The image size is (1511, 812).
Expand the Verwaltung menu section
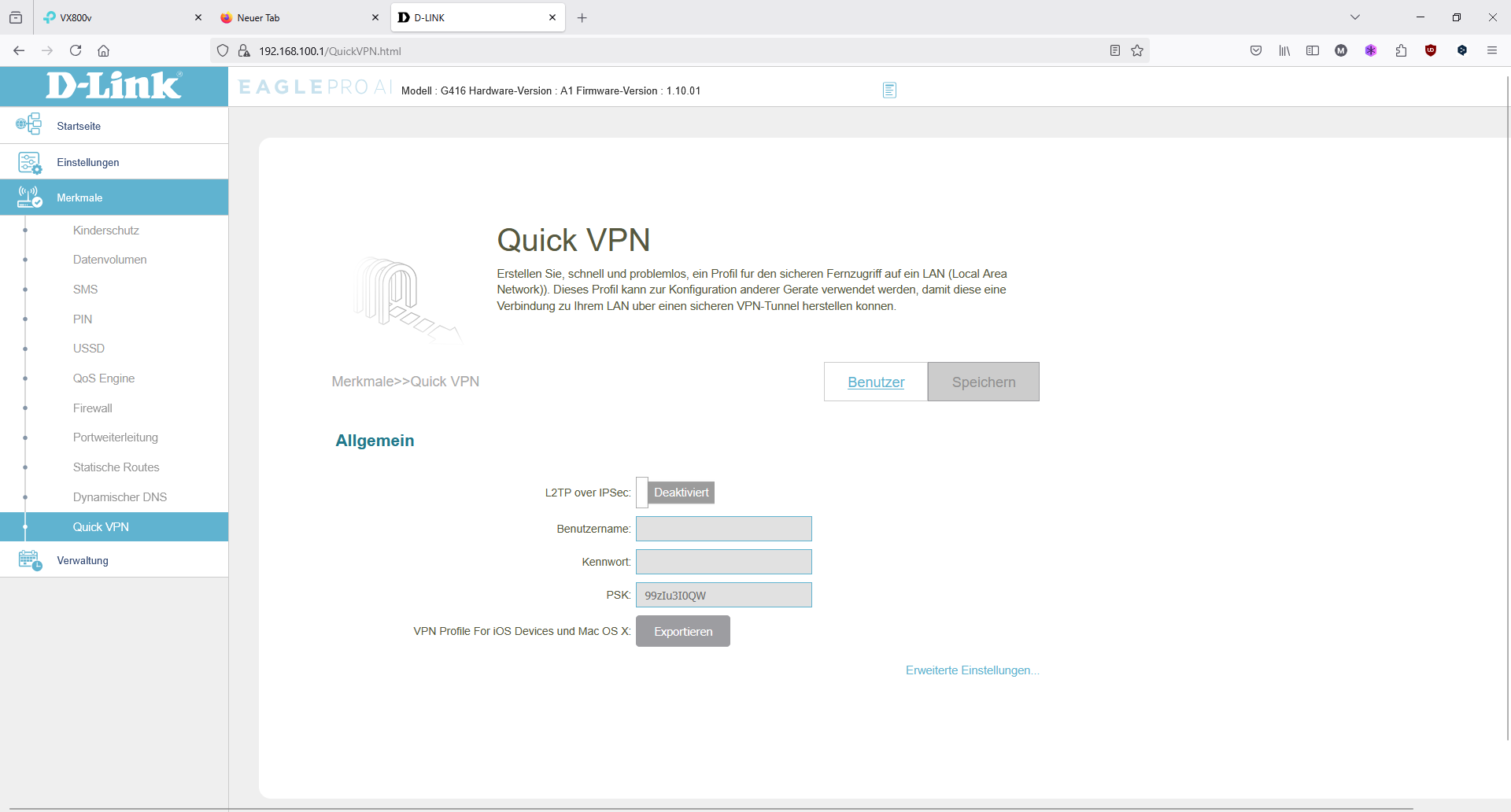click(114, 560)
